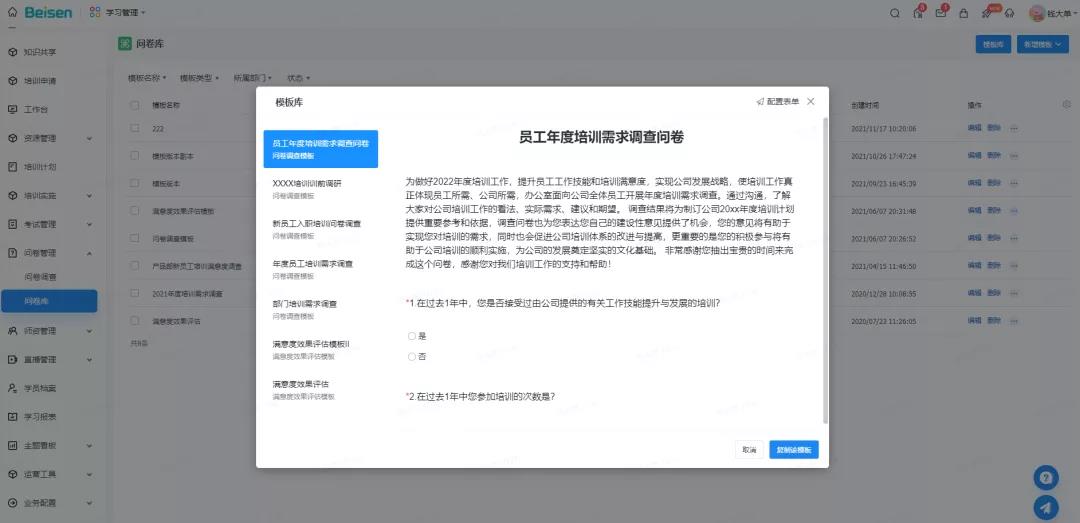Viewport: 1080px width, 523px height.
Task: Open the 模板名称 filter dropdown
Action: 147,78
